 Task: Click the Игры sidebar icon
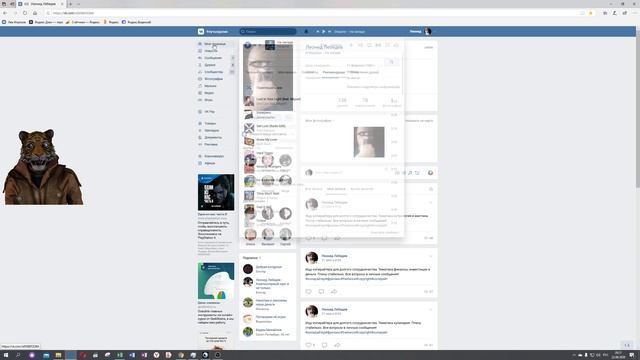(200, 100)
